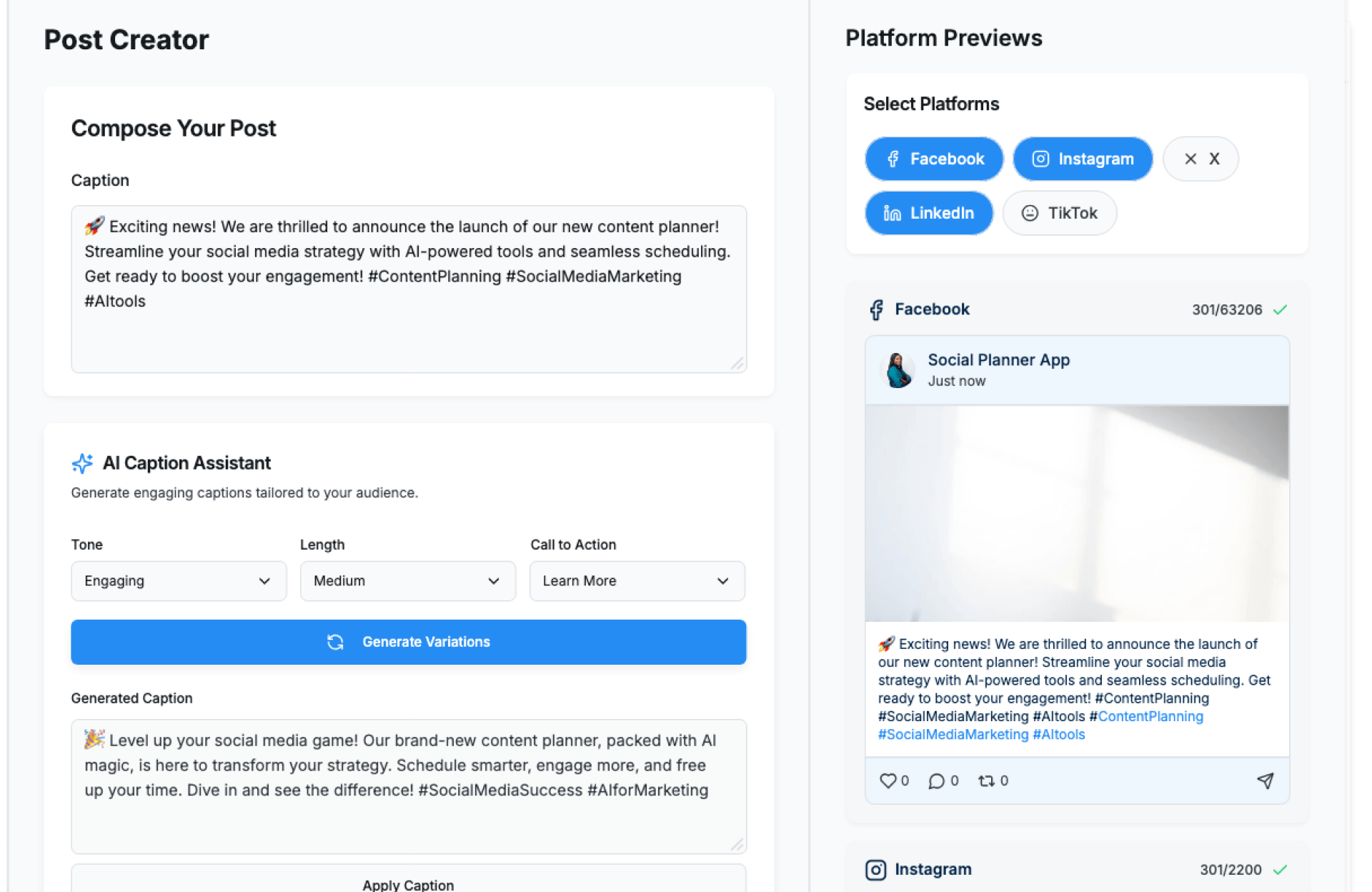Click the Facebook logo in preview header

(x=876, y=309)
